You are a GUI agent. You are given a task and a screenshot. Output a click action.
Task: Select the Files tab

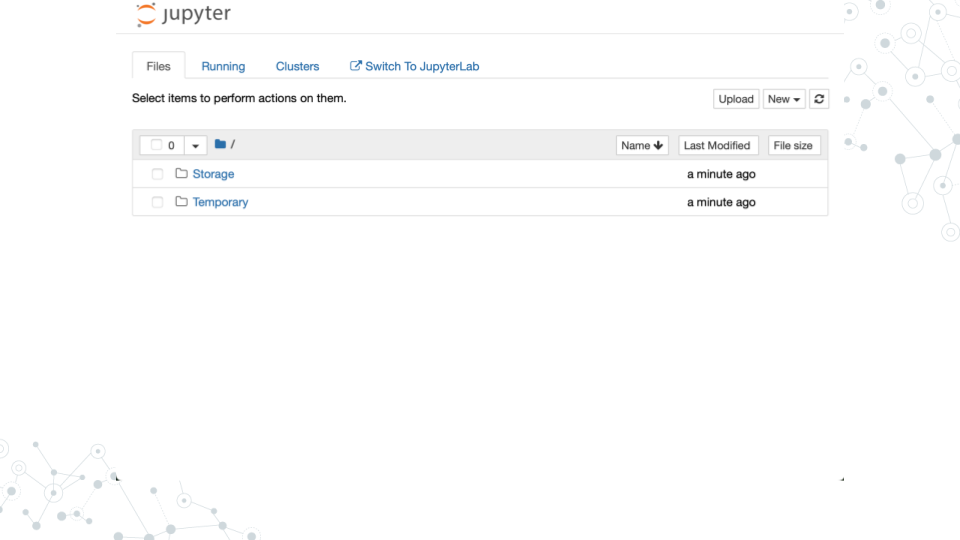(x=158, y=66)
